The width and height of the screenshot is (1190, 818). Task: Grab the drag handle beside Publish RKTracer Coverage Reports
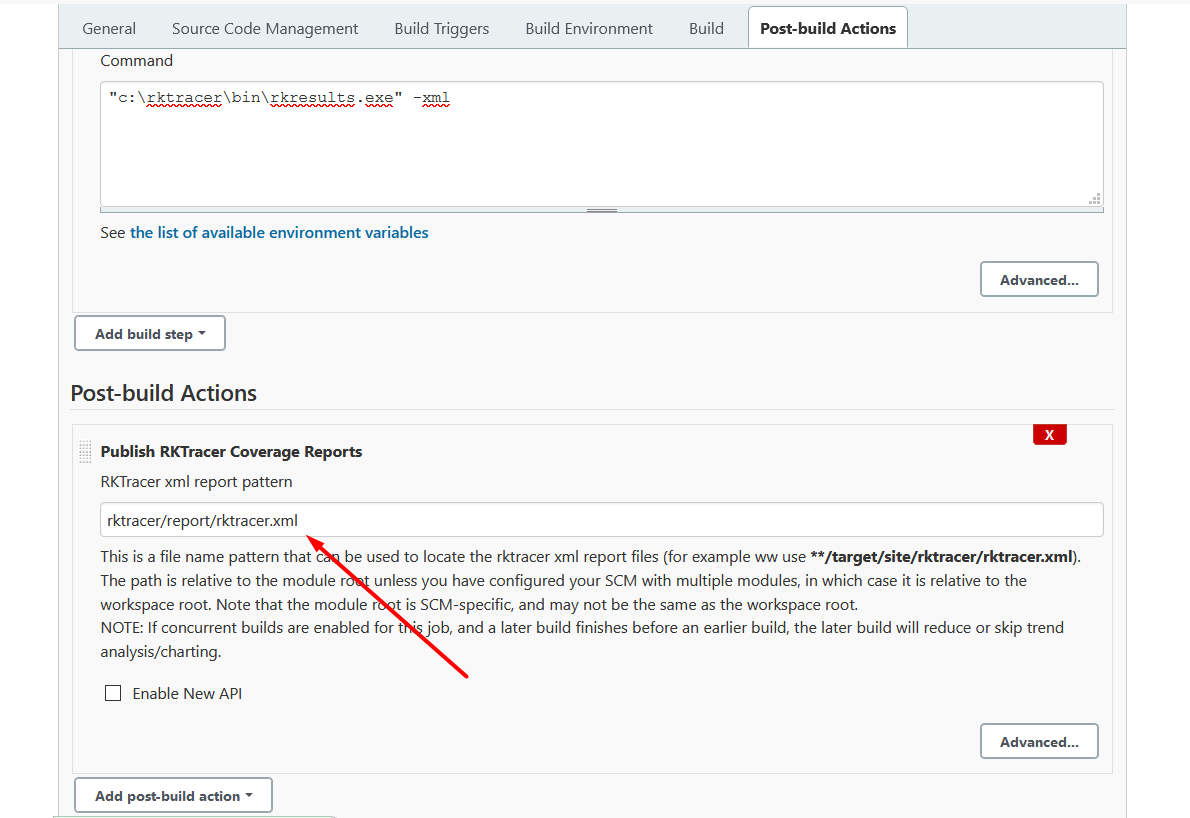(x=85, y=451)
